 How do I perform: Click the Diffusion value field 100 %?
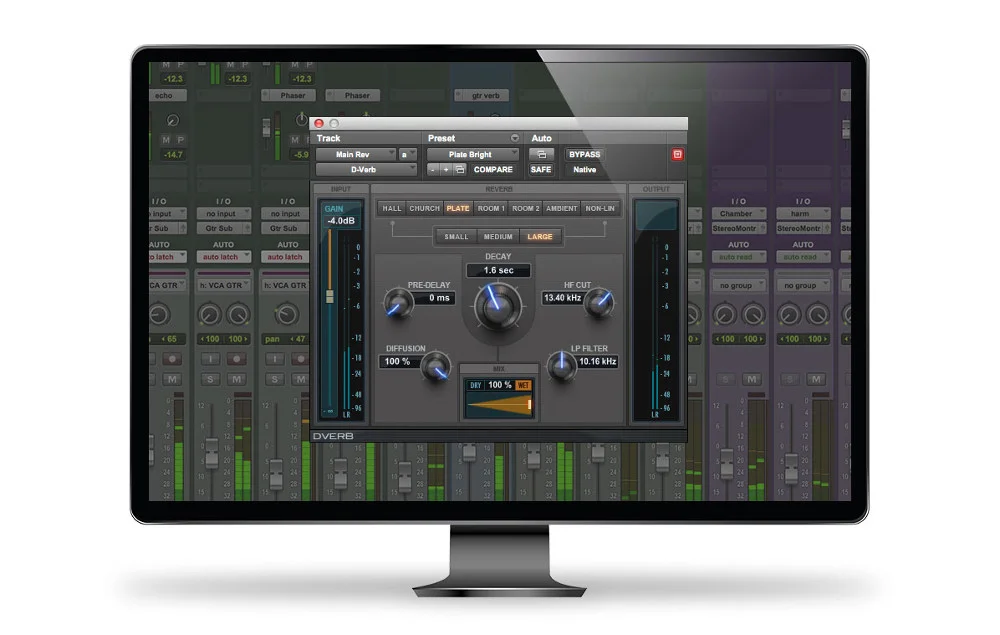click(399, 361)
